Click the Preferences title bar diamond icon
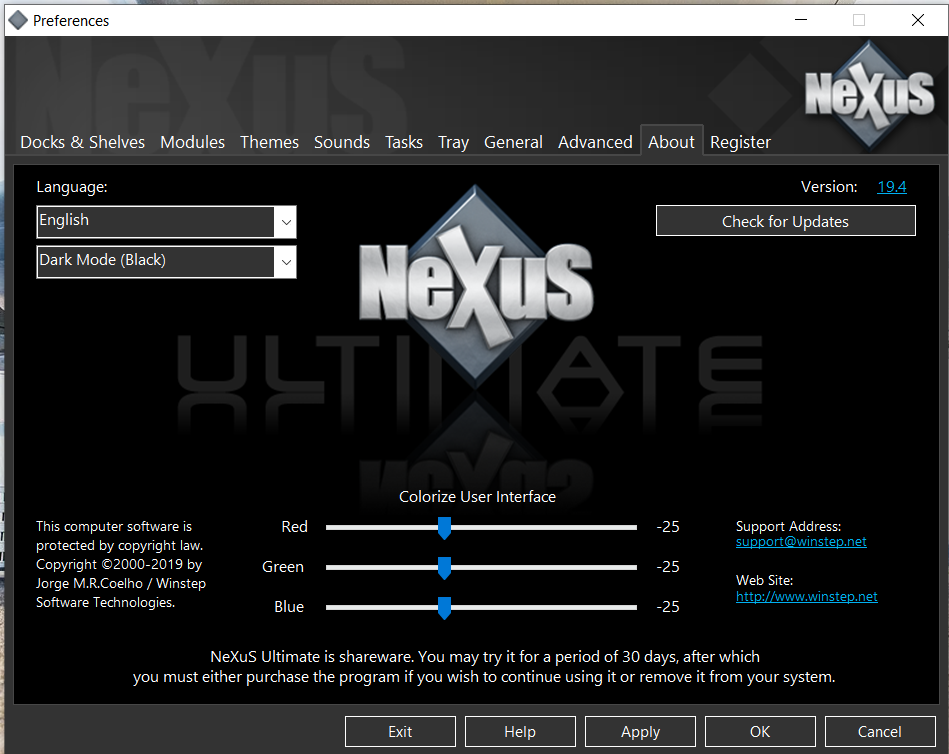949x754 pixels. (x=17, y=20)
